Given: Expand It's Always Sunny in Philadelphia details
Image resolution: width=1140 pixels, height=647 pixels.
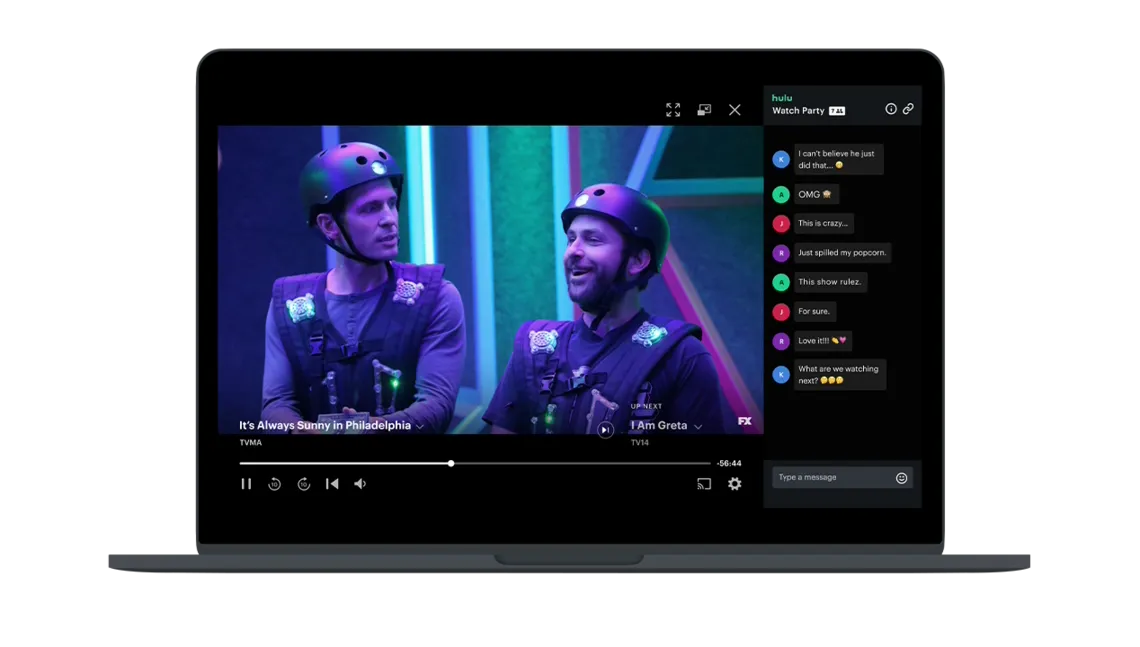Looking at the screenshot, I should click(420, 426).
